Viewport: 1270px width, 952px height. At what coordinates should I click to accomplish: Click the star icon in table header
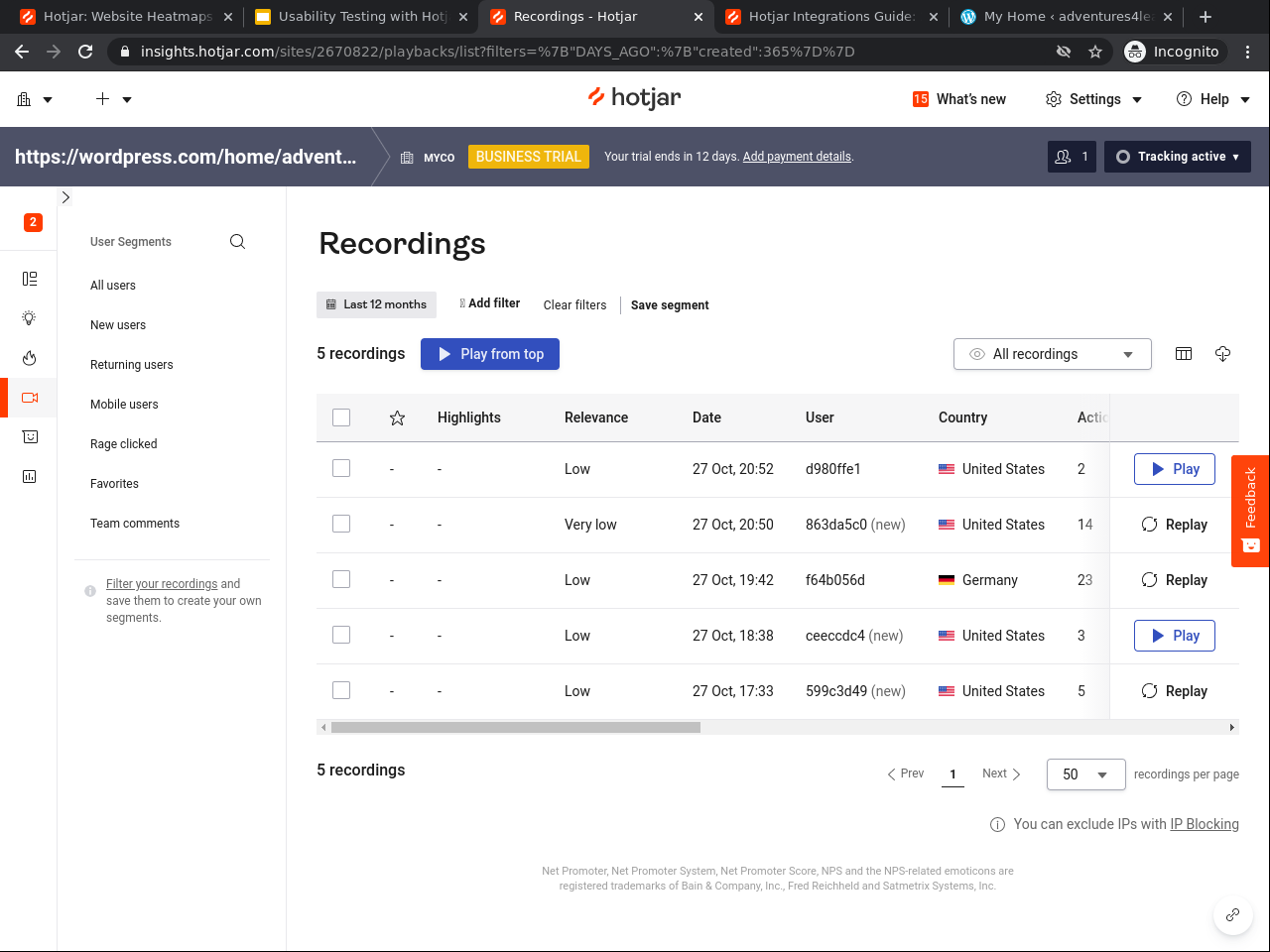(x=397, y=417)
